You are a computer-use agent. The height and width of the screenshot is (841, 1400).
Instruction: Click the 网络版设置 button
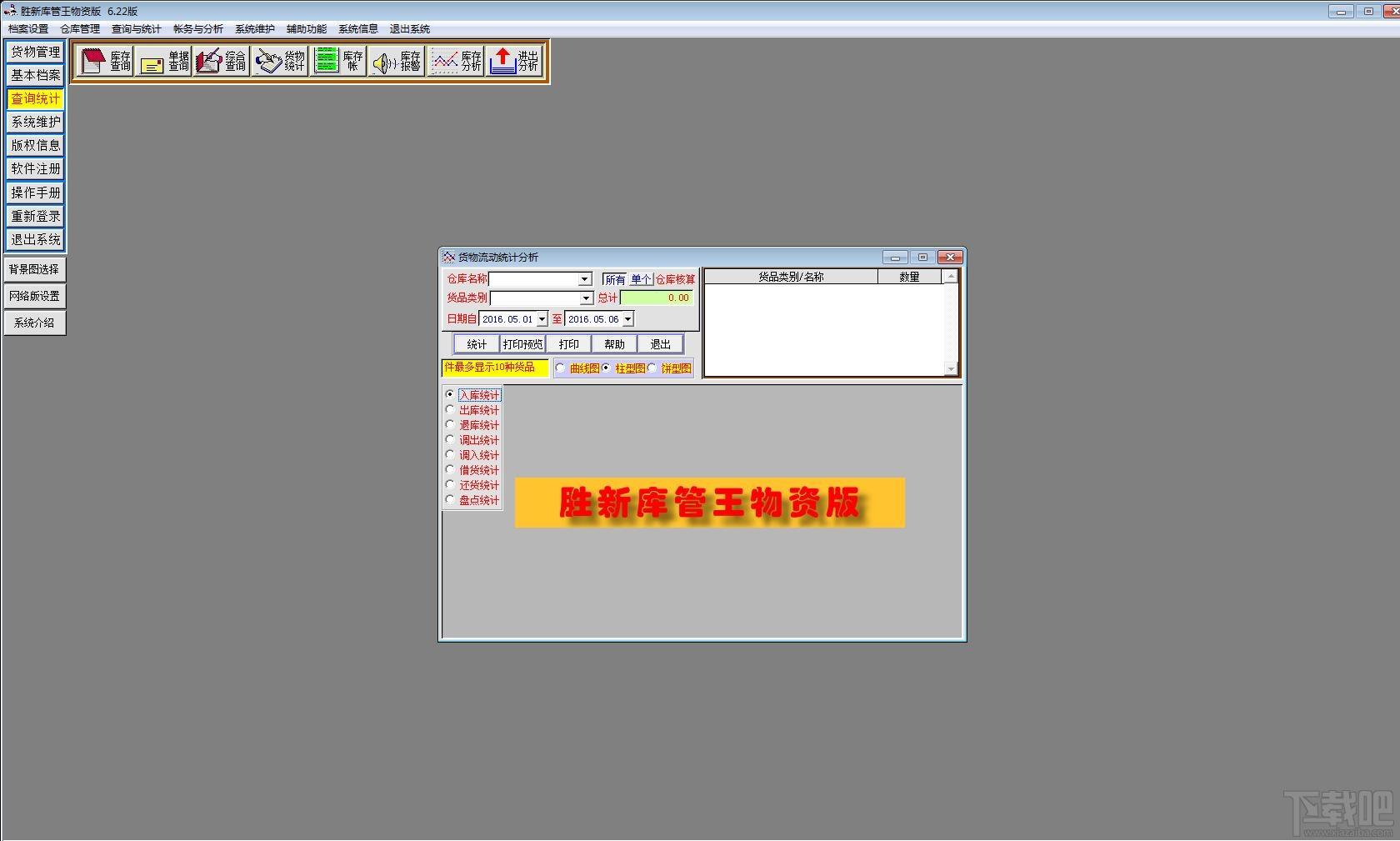point(34,296)
